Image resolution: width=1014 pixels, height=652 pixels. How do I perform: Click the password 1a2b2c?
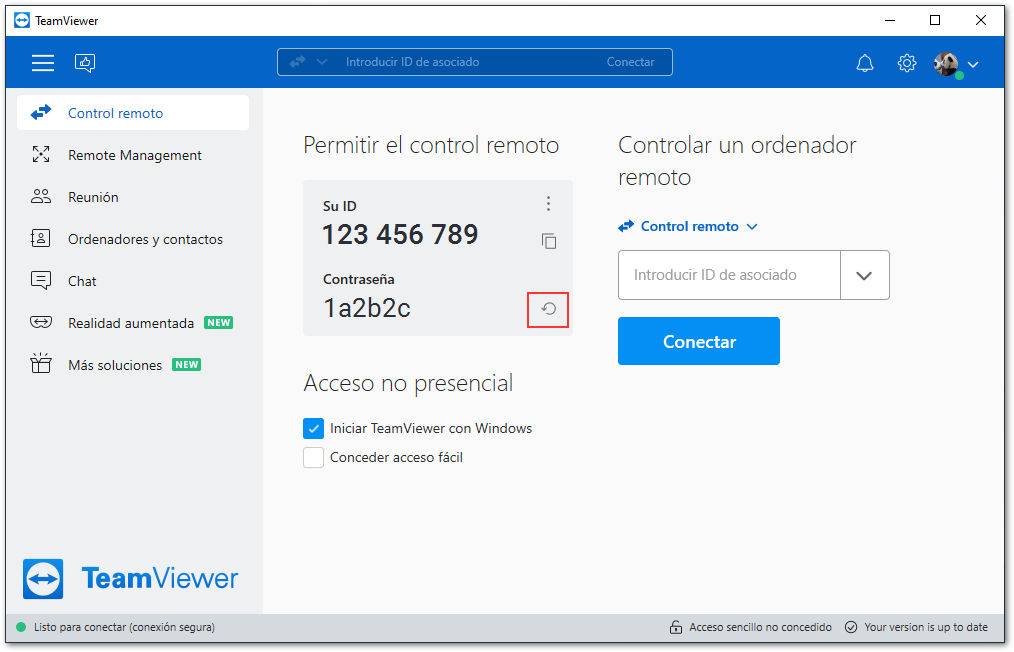(x=367, y=309)
